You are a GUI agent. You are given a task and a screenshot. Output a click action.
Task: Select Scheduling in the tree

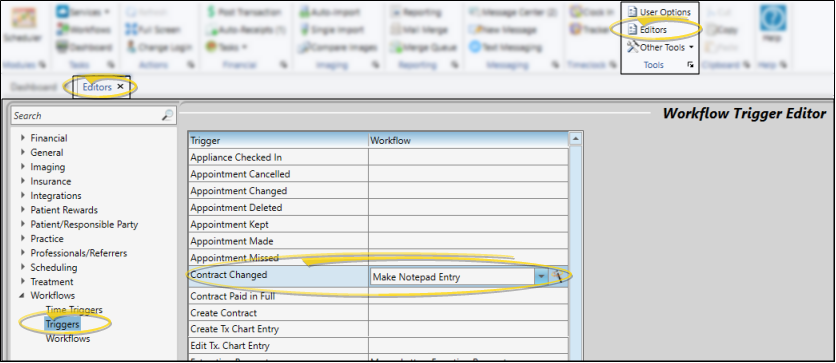pyautogui.click(x=54, y=268)
